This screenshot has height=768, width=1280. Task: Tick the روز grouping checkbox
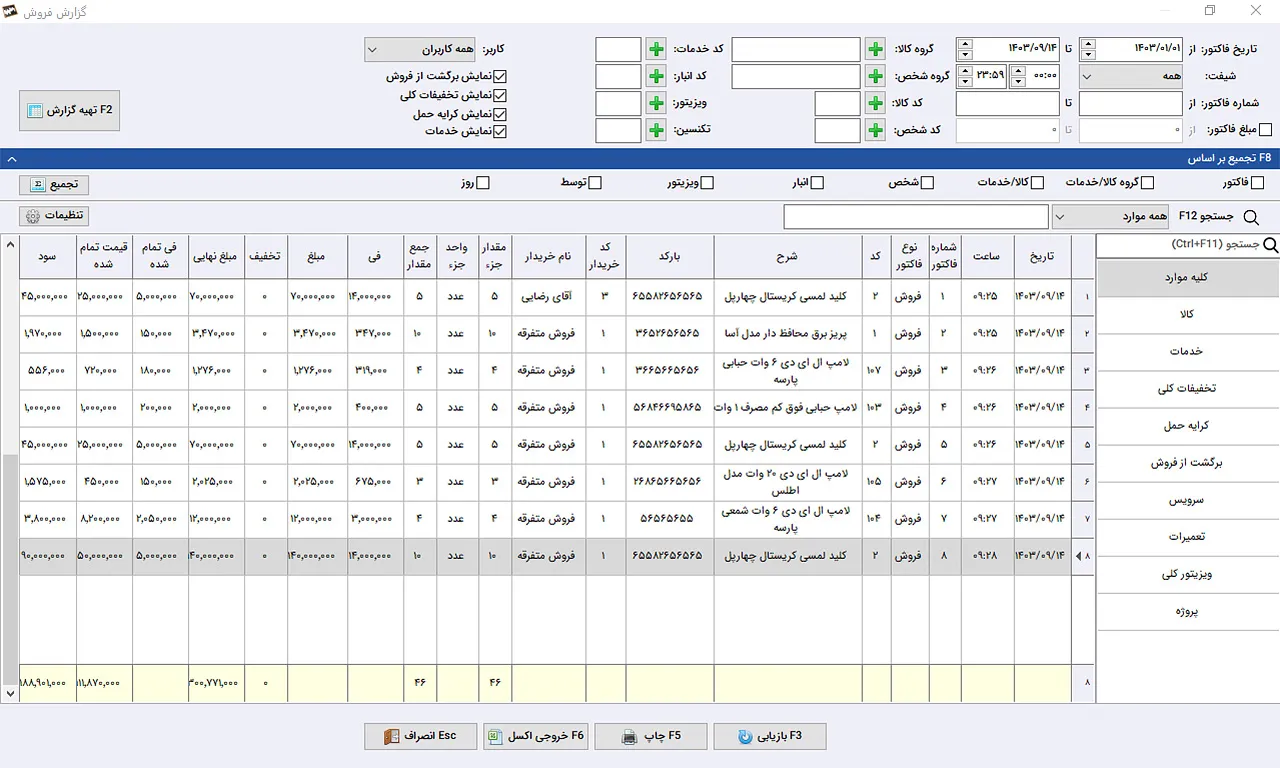coord(483,183)
